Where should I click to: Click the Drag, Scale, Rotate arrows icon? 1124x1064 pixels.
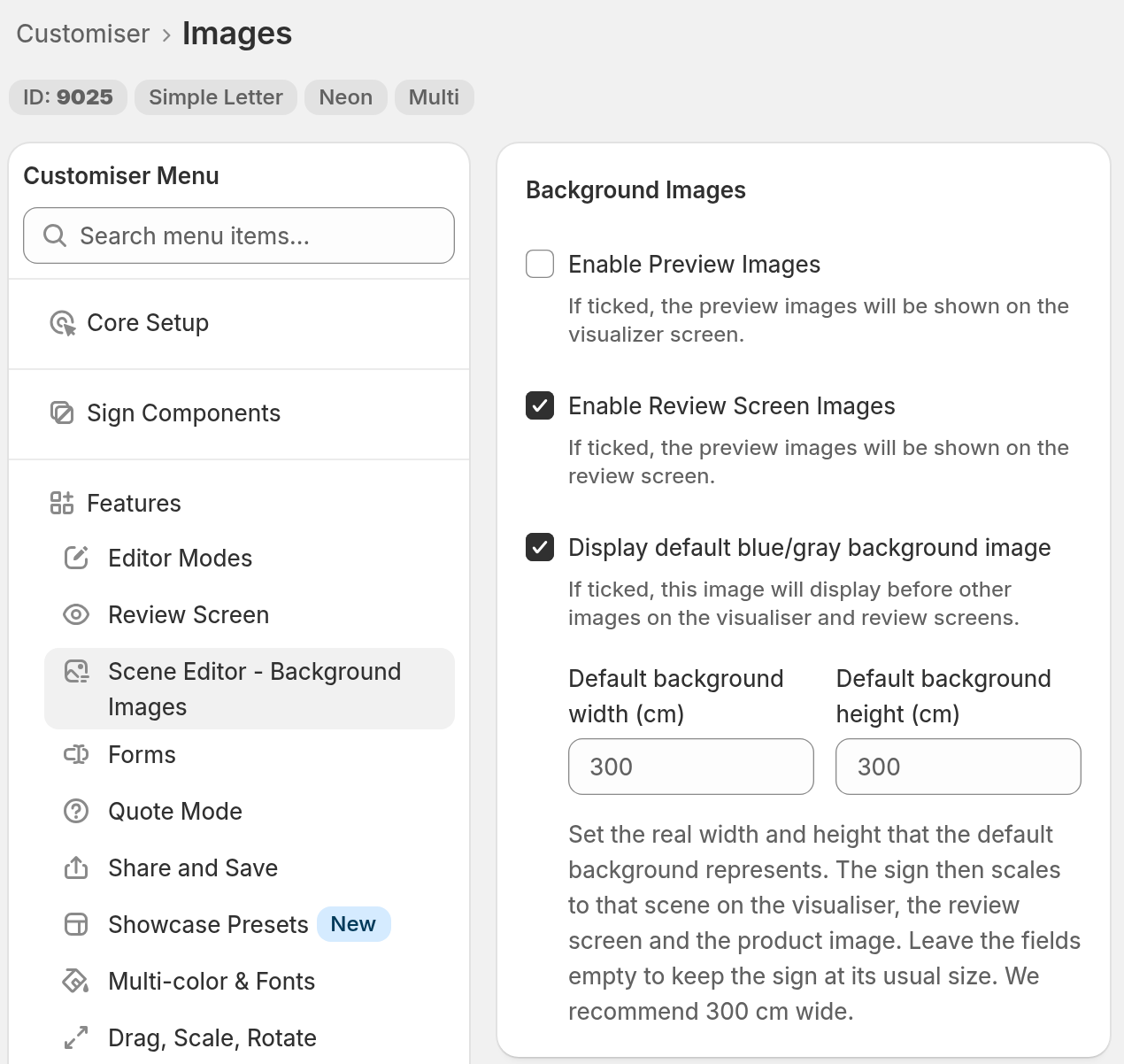click(x=76, y=1037)
